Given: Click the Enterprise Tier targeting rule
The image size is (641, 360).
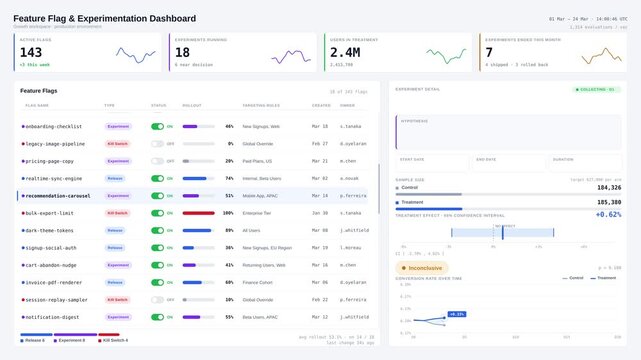Looking at the screenshot, I should tap(257, 213).
